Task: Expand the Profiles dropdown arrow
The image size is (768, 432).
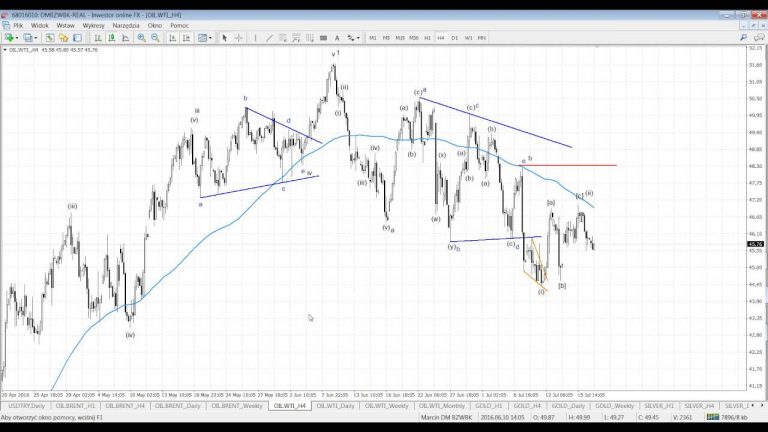Action: click(x=35, y=38)
